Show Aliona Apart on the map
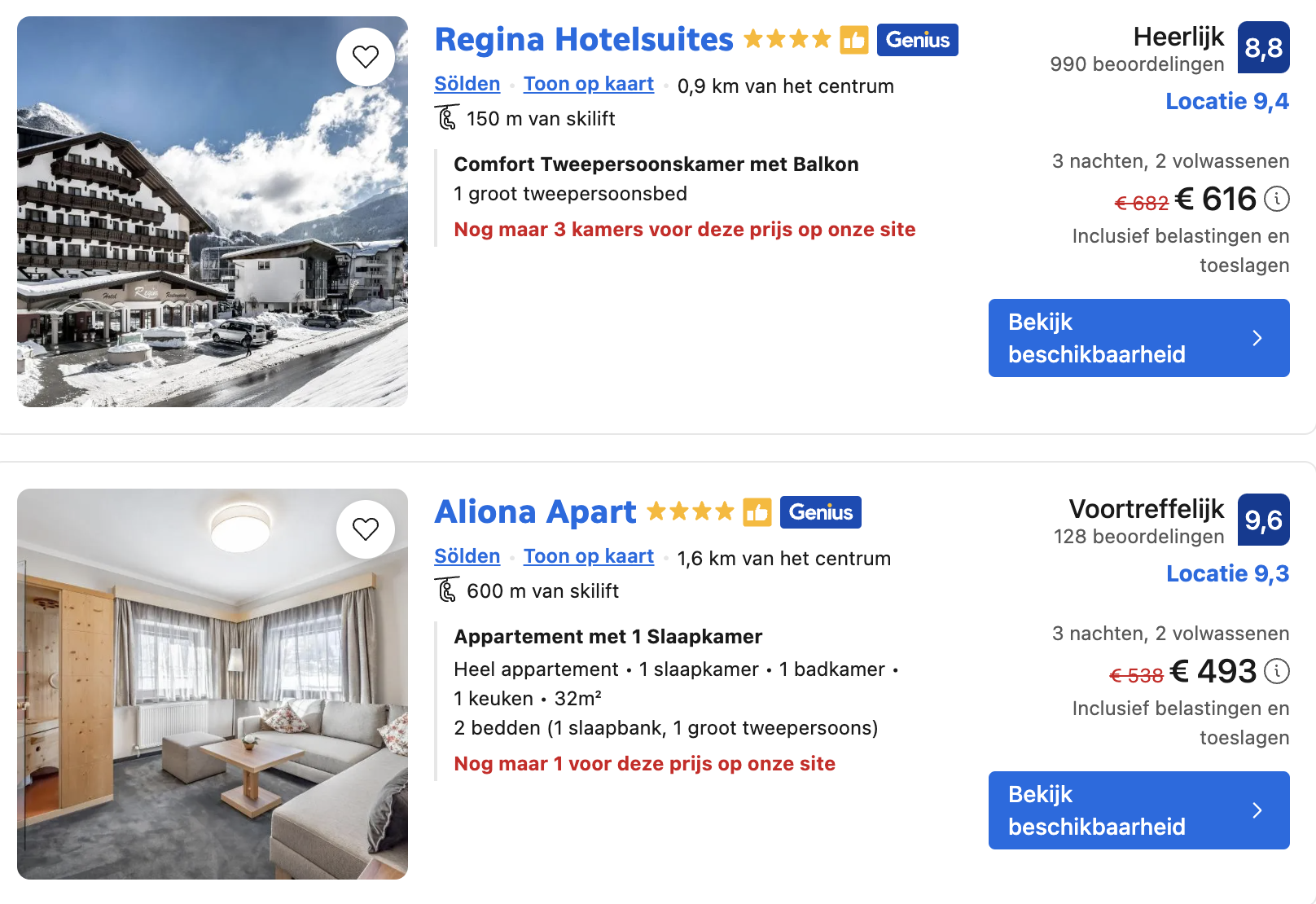This screenshot has height=904, width=1316. click(588, 556)
